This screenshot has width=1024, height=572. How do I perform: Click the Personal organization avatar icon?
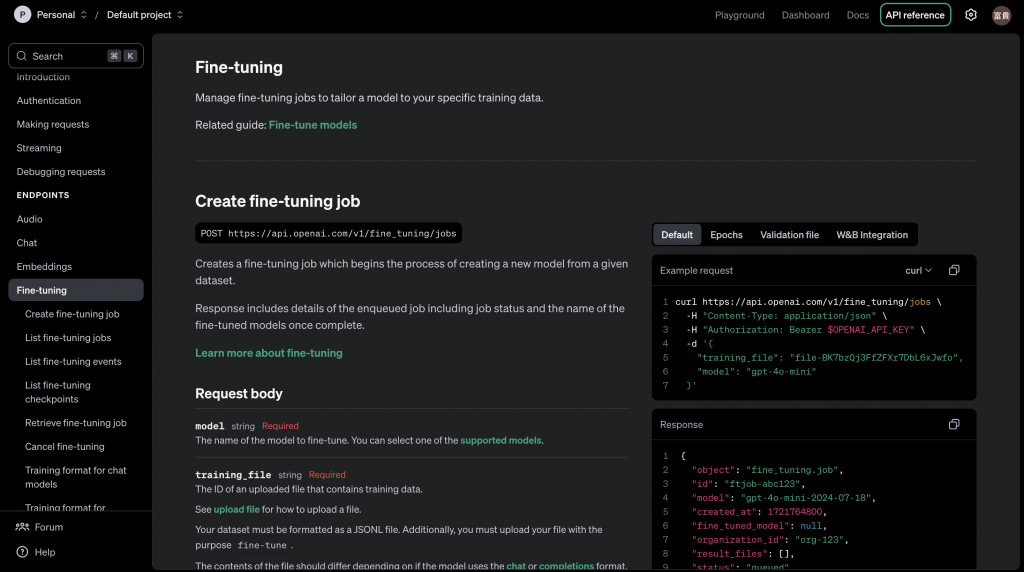click(22, 15)
